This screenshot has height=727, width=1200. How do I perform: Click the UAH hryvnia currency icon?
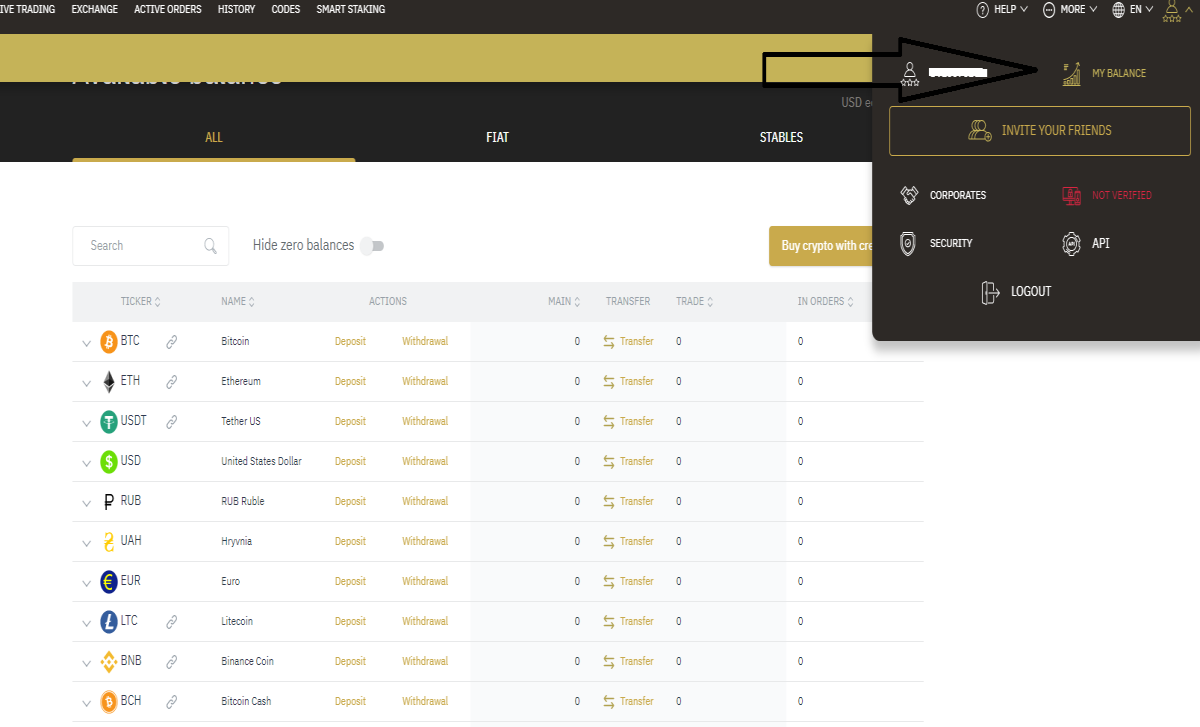pyautogui.click(x=109, y=542)
